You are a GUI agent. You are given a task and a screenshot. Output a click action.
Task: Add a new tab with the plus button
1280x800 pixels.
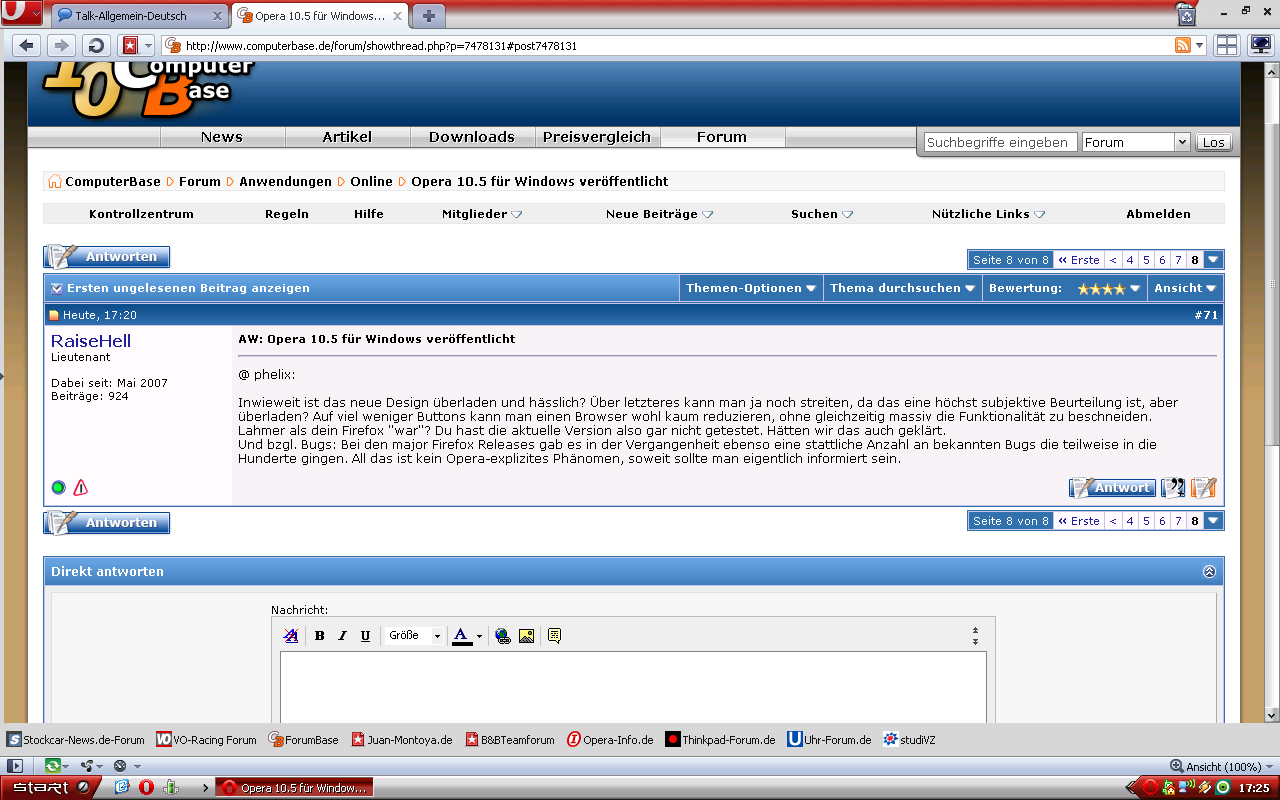(x=429, y=15)
